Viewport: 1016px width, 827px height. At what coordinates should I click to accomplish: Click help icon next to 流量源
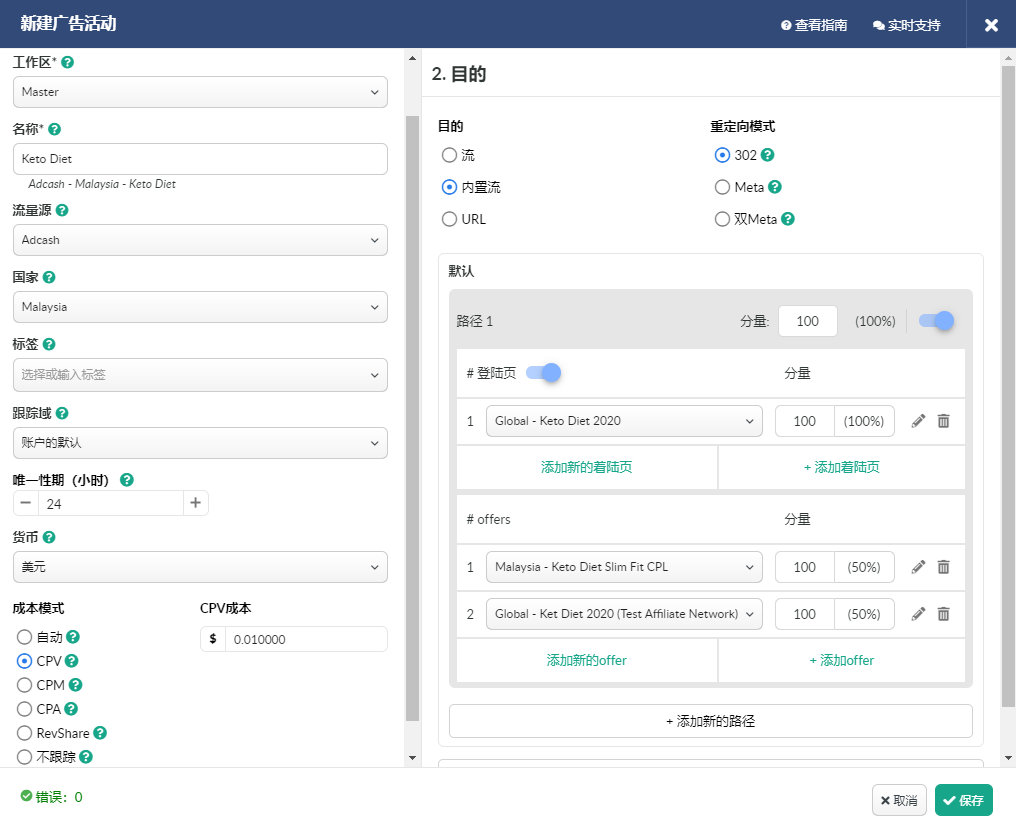[x=62, y=211]
